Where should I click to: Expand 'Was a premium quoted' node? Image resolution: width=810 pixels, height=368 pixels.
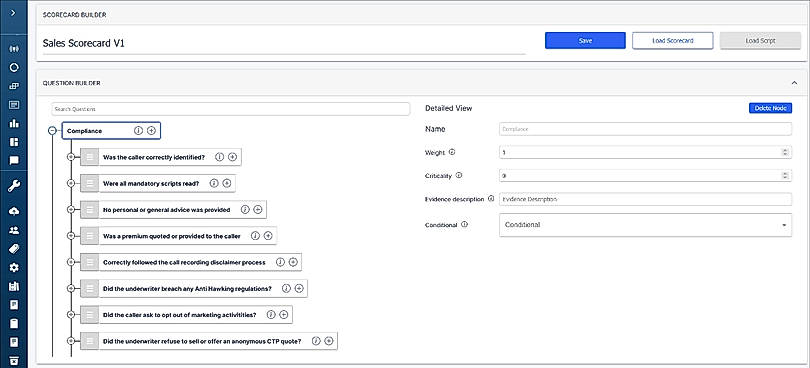tap(71, 236)
